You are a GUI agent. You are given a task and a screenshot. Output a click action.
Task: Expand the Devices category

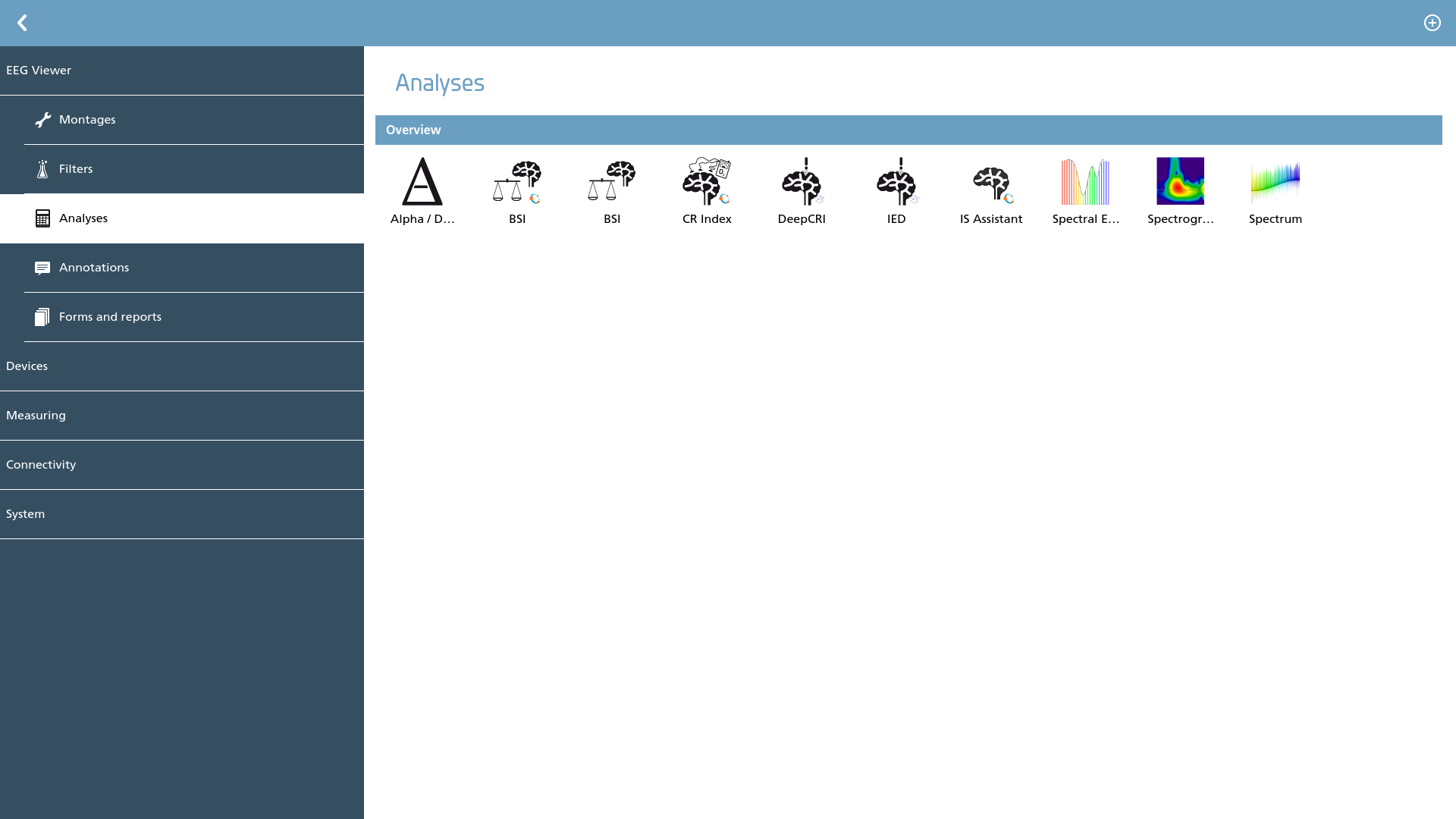tap(182, 366)
